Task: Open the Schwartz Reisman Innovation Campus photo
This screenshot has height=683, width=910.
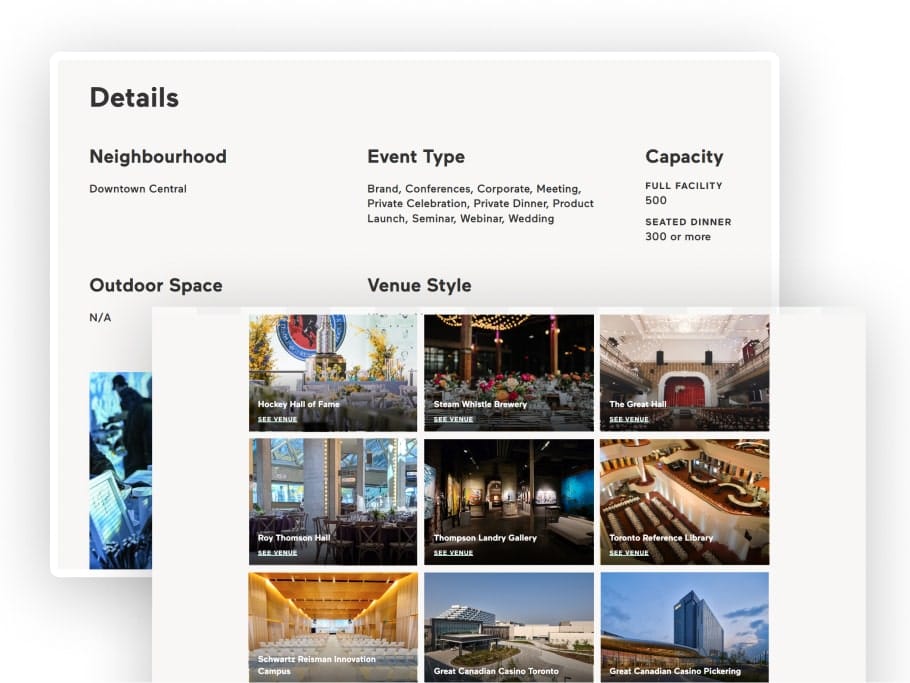Action: [333, 627]
